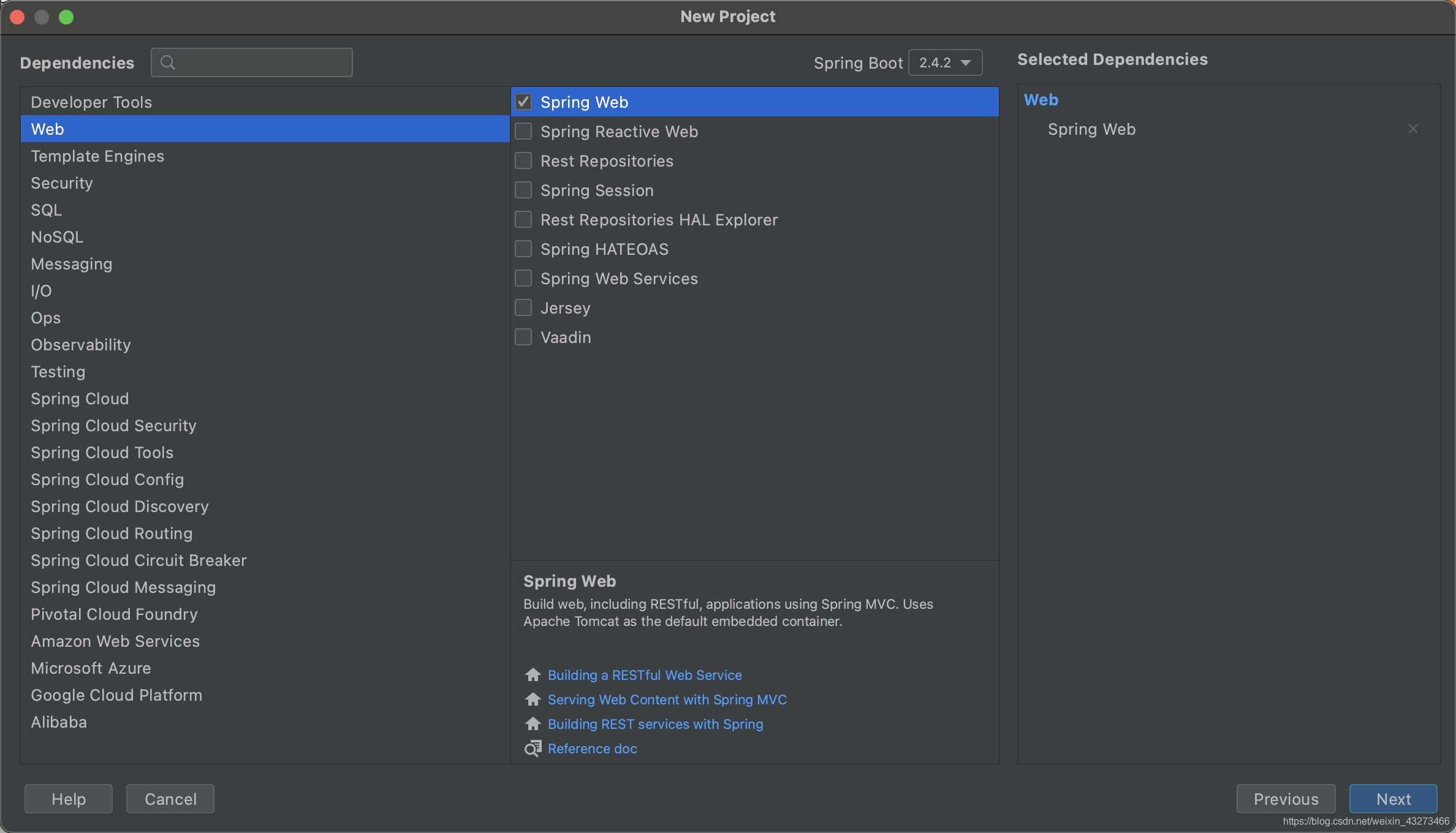Viewport: 1456px width, 833px height.
Task: Select the Developer Tools category
Action: [x=265, y=102]
